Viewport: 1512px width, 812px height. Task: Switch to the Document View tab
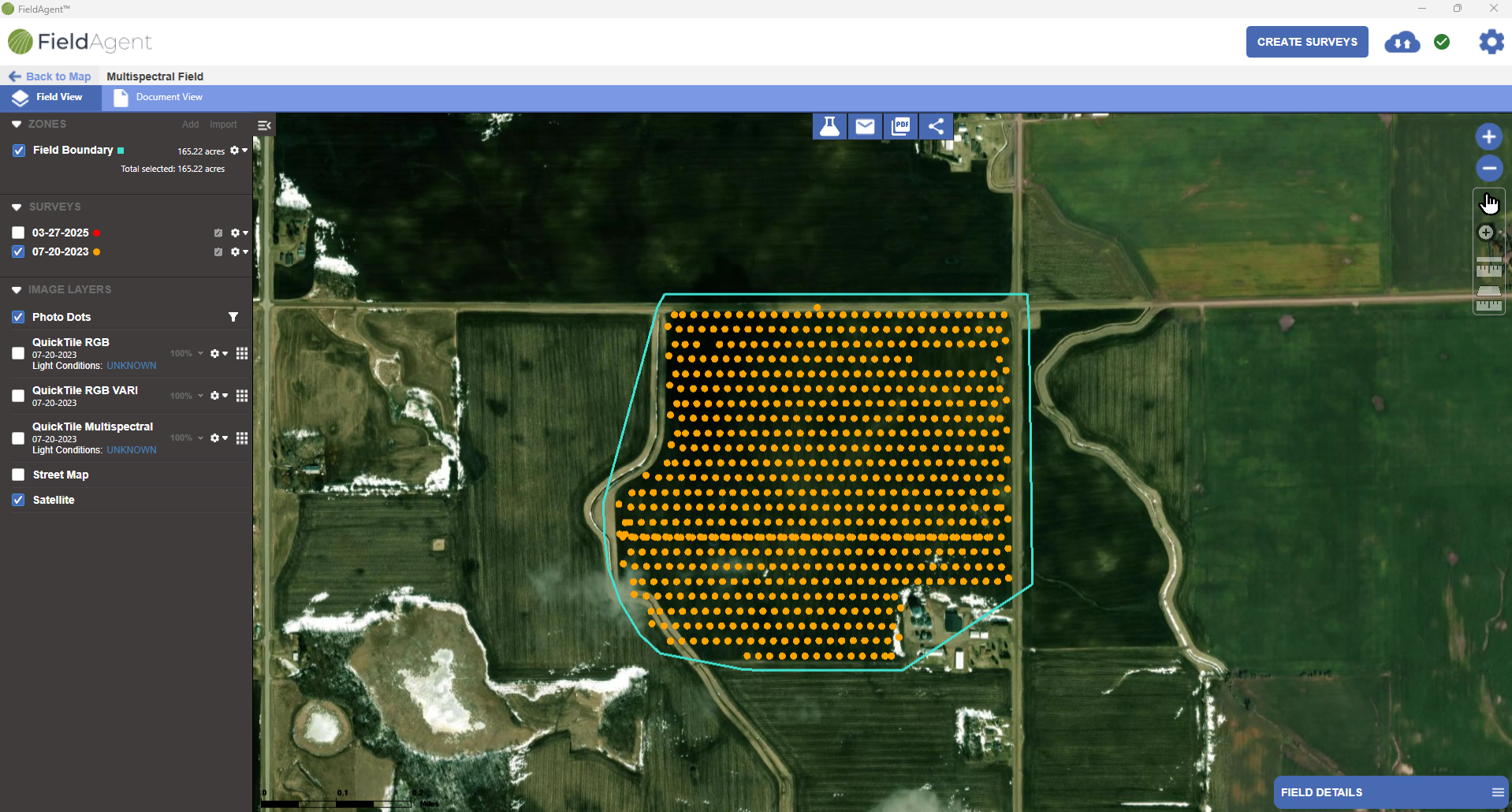pos(158,98)
